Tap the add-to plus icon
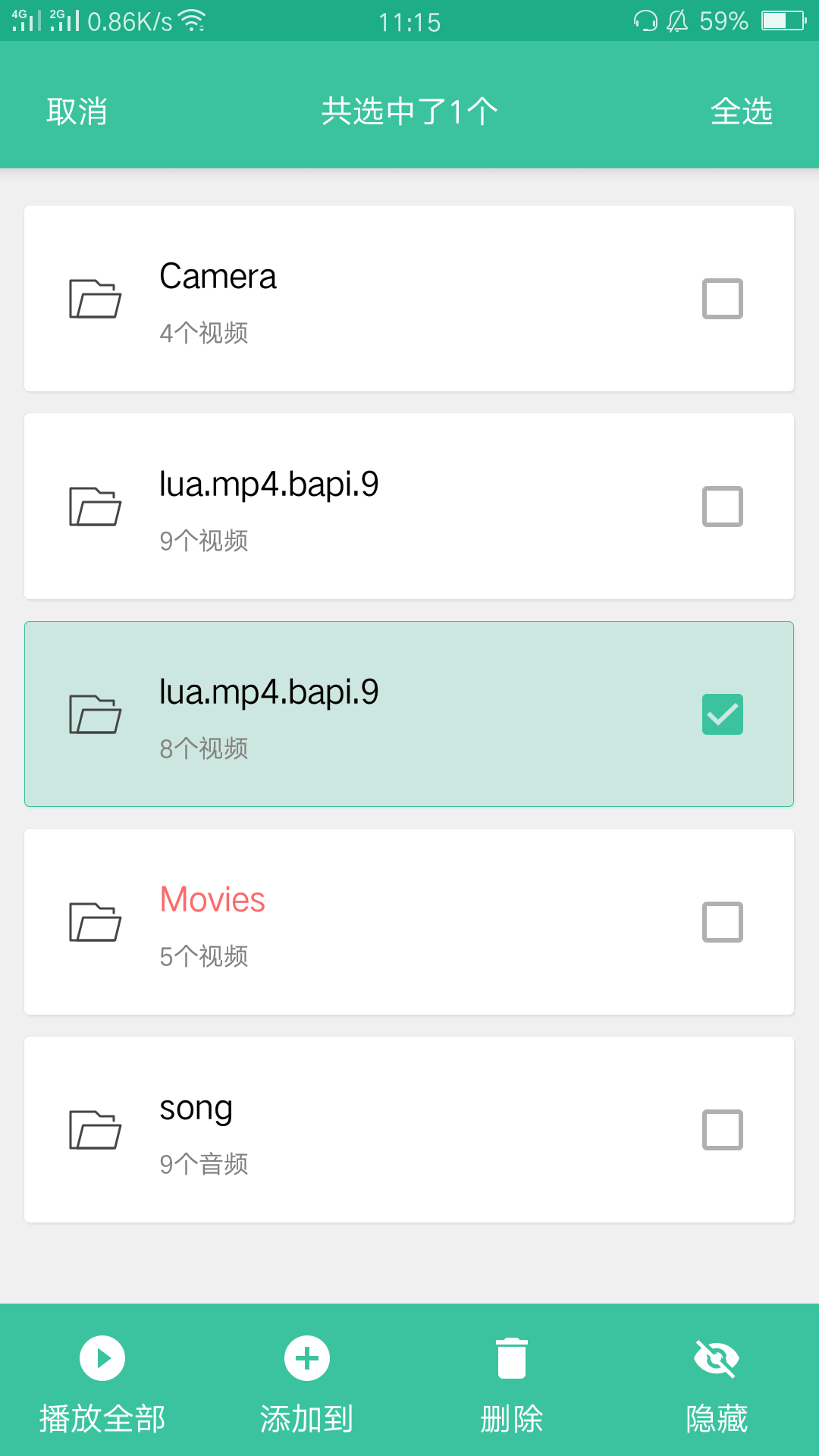The width and height of the screenshot is (819, 1456). coord(307,1357)
